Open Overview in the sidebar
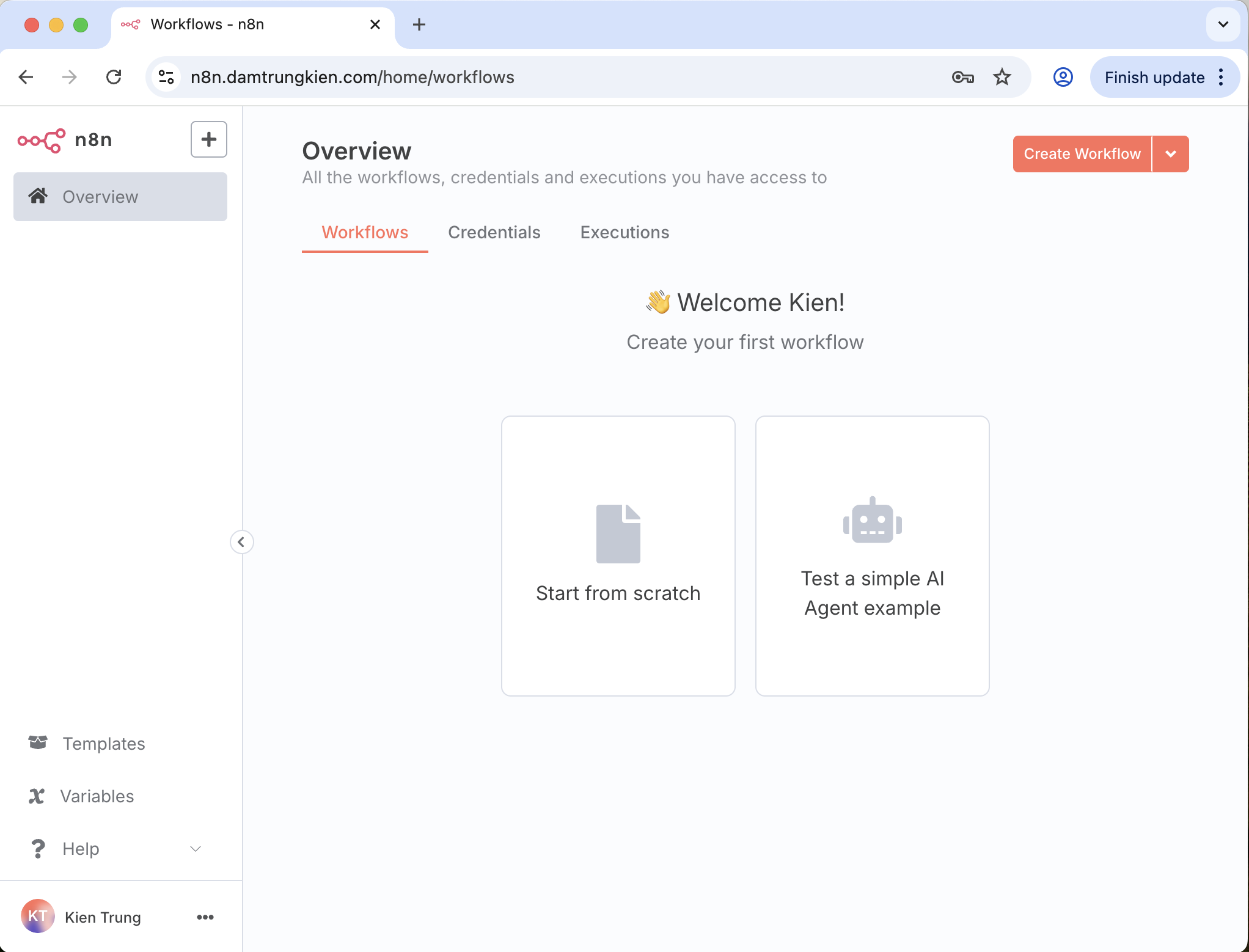Viewport: 1249px width, 952px height. pos(120,197)
